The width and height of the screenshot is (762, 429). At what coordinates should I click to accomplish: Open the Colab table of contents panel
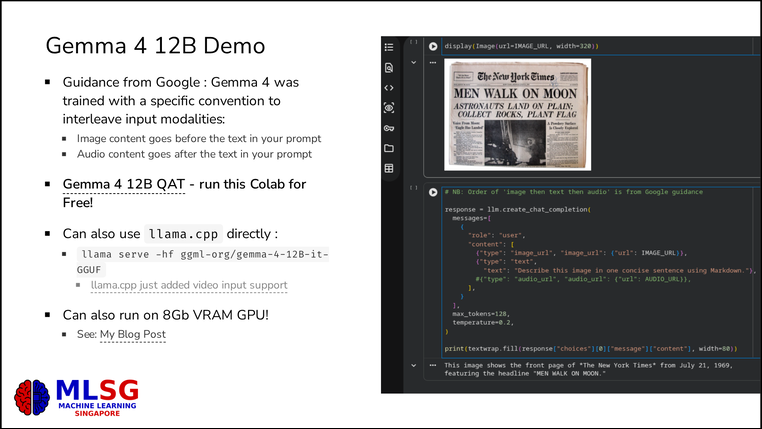[x=389, y=47]
